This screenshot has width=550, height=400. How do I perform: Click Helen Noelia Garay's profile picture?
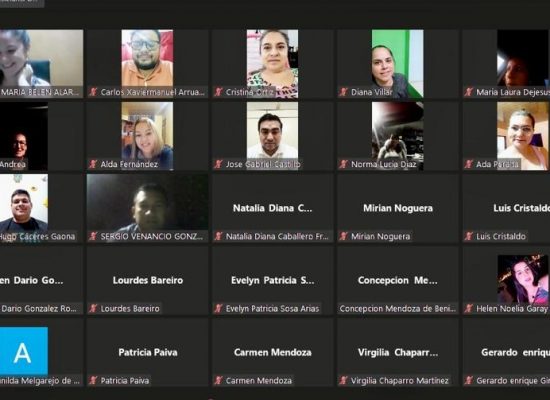click(x=523, y=279)
